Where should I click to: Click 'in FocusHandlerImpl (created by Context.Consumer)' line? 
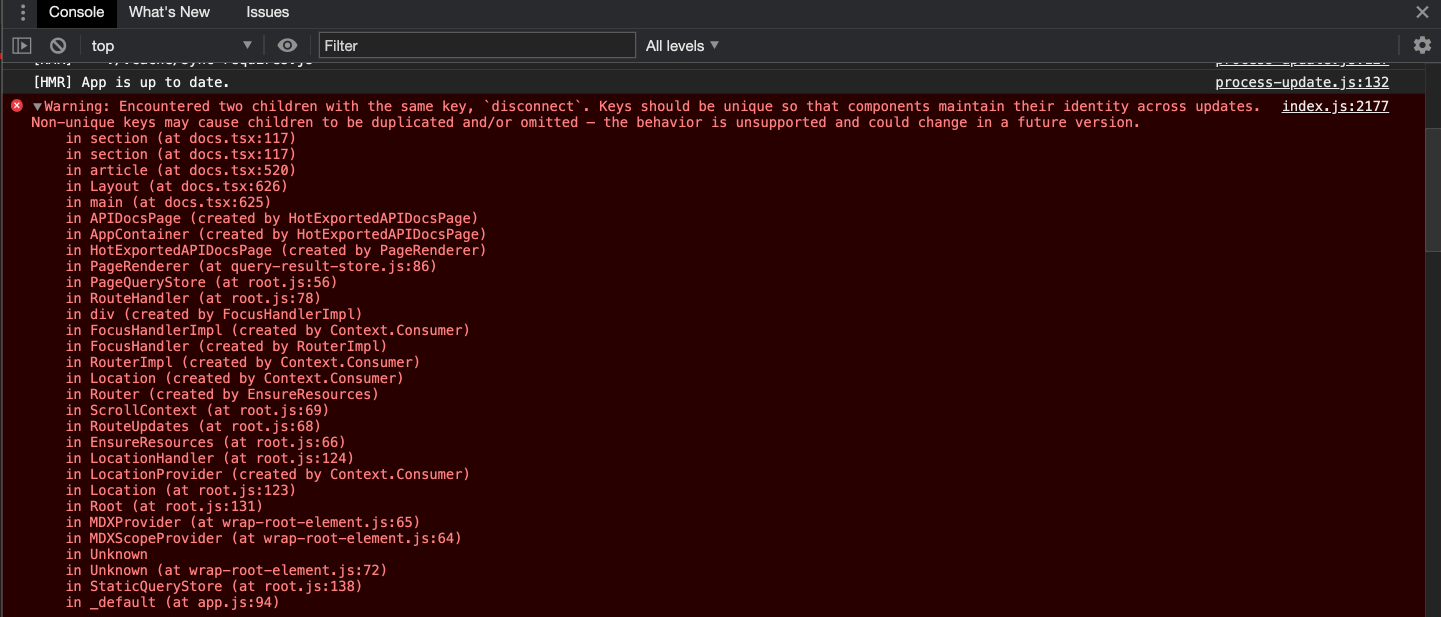(268, 330)
